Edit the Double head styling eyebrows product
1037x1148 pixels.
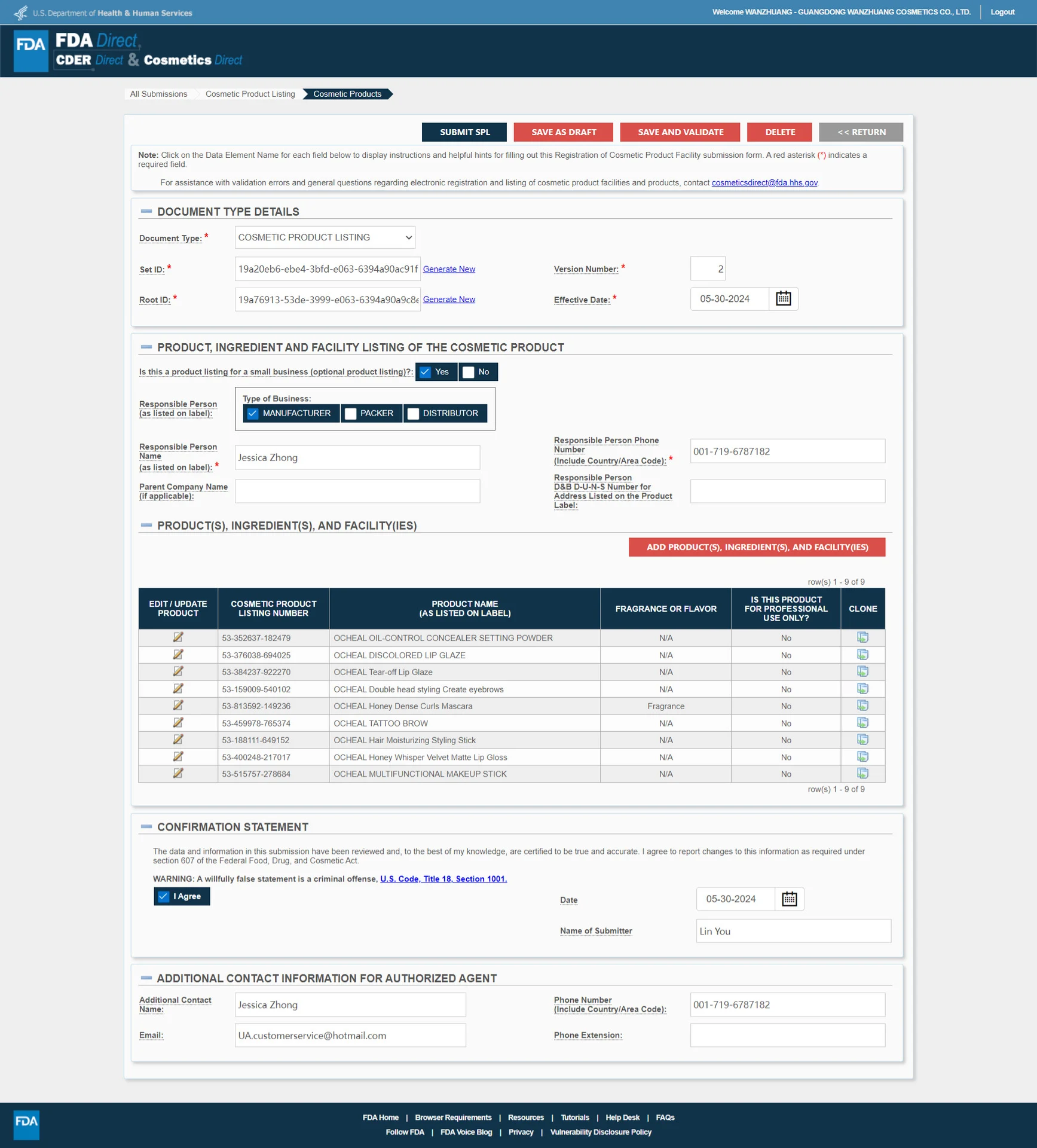click(x=178, y=689)
